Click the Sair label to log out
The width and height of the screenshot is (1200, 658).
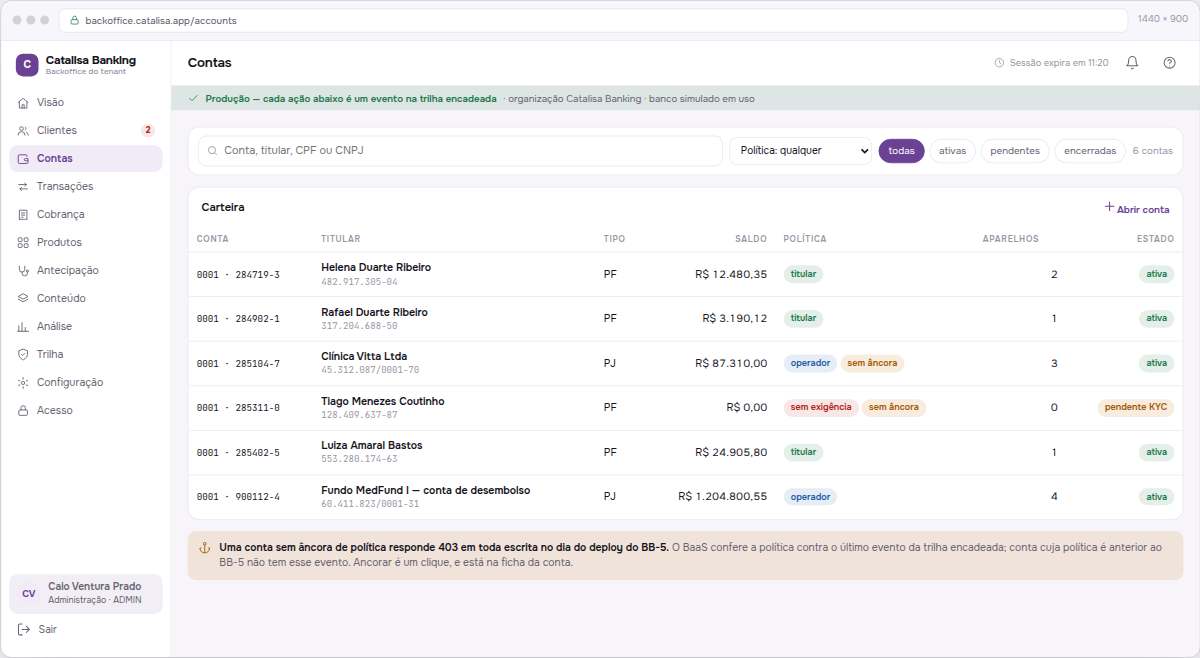(x=48, y=630)
